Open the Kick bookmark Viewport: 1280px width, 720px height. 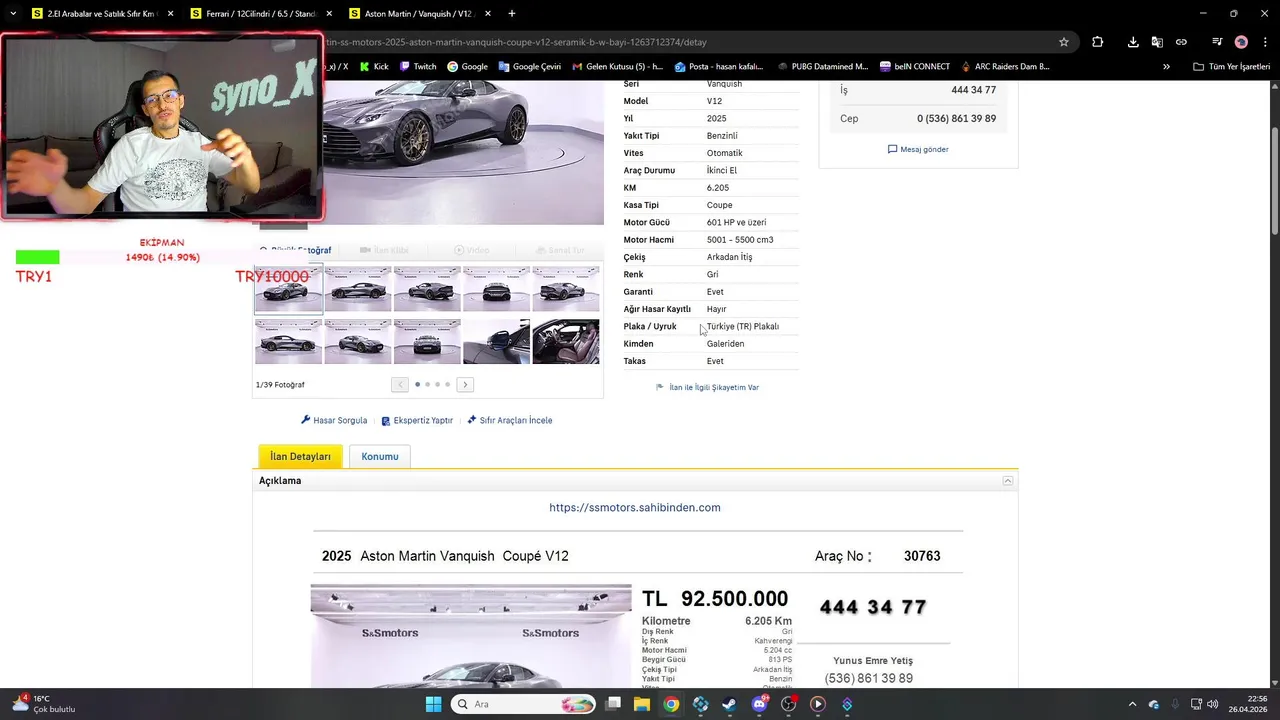click(x=374, y=67)
